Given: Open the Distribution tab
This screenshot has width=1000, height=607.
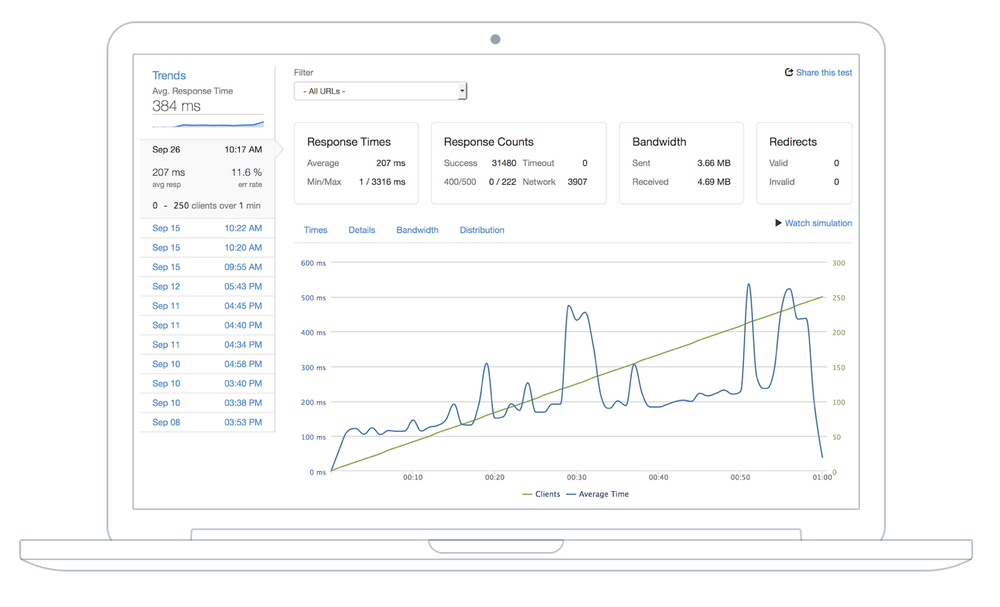Looking at the screenshot, I should point(481,230).
